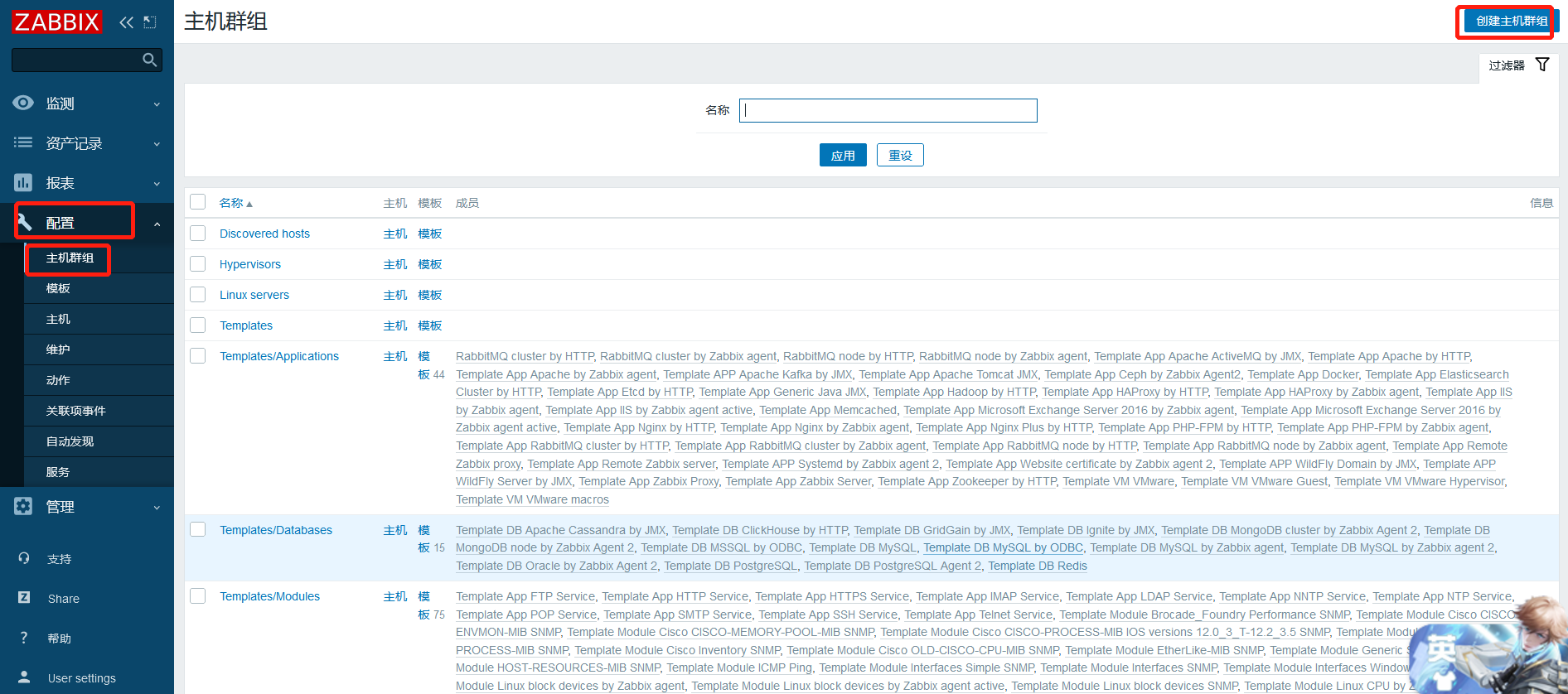Open the Templates/Databases group link
Viewport: 1568px width, 694px height.
click(x=275, y=530)
